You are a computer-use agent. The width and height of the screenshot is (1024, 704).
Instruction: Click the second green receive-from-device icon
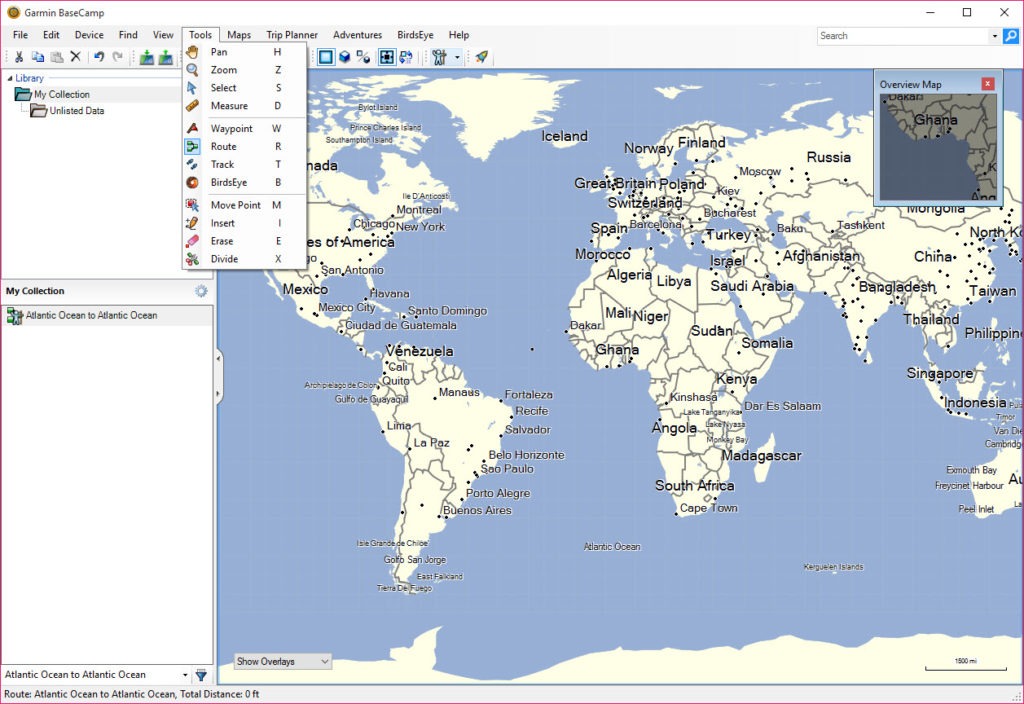166,57
